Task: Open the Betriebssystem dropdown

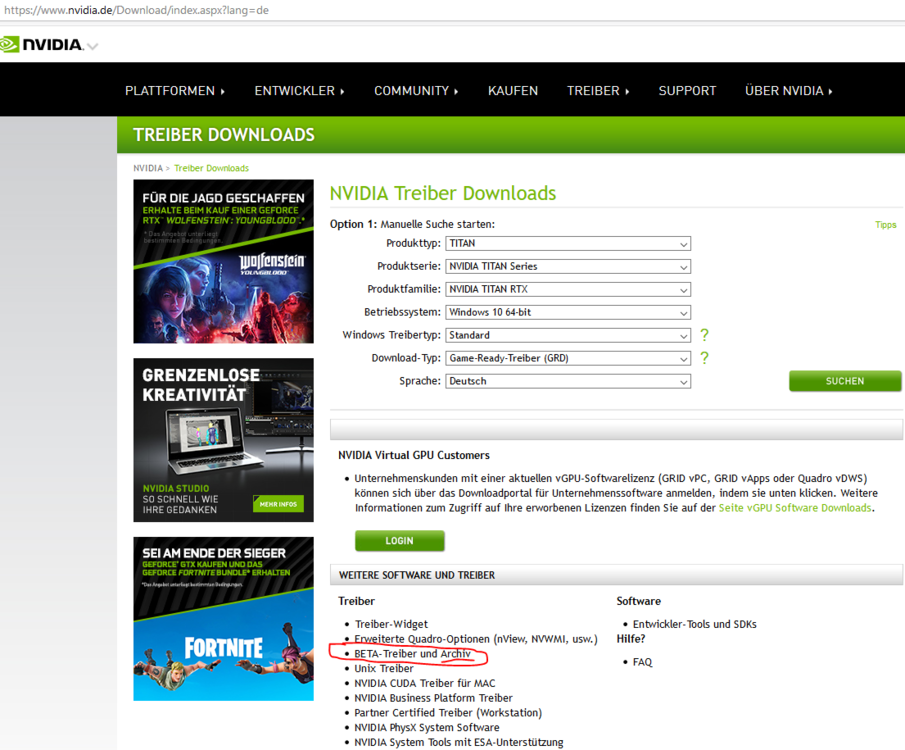Action: click(568, 312)
